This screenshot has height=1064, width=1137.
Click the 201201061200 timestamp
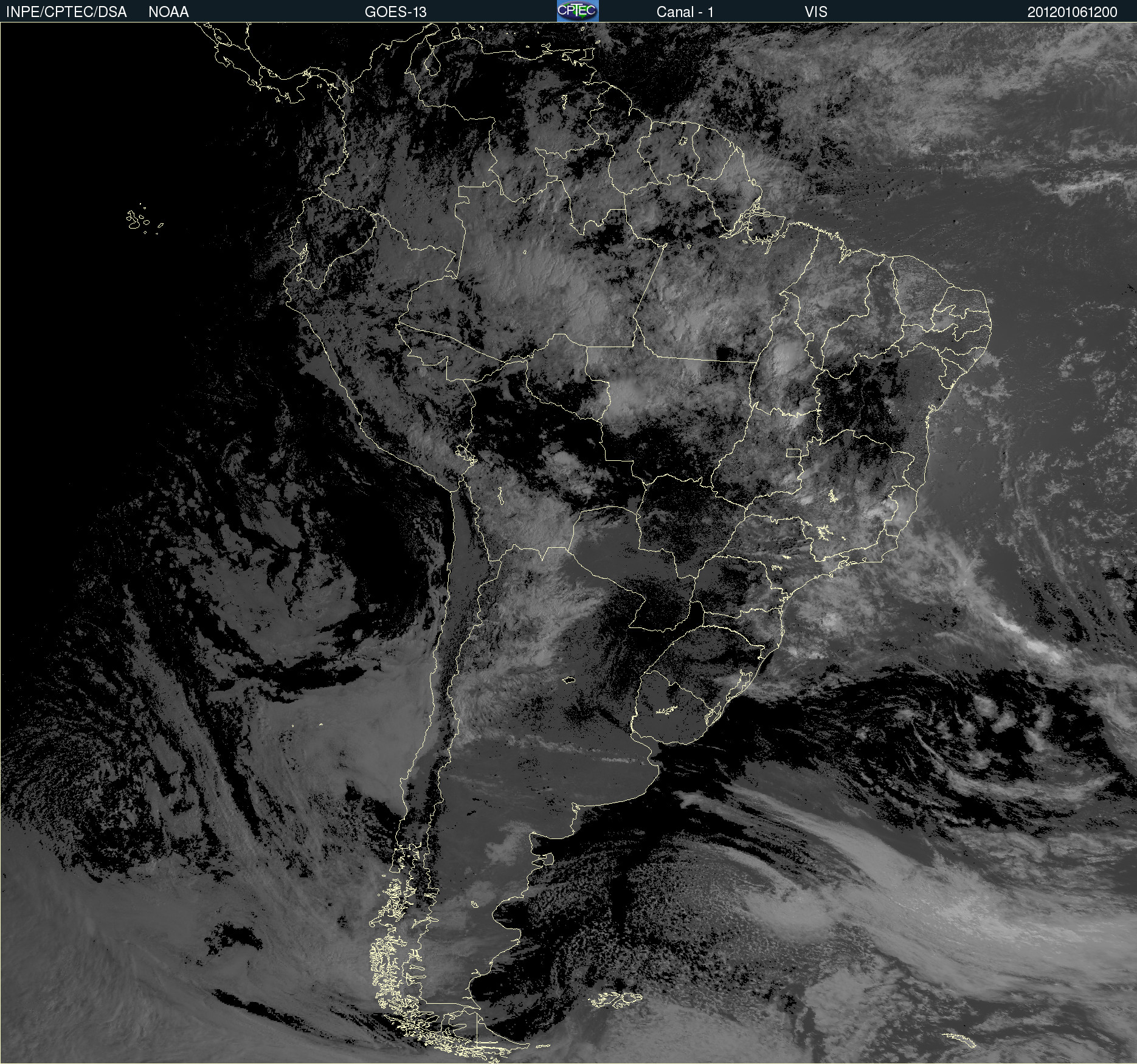[1073, 12]
